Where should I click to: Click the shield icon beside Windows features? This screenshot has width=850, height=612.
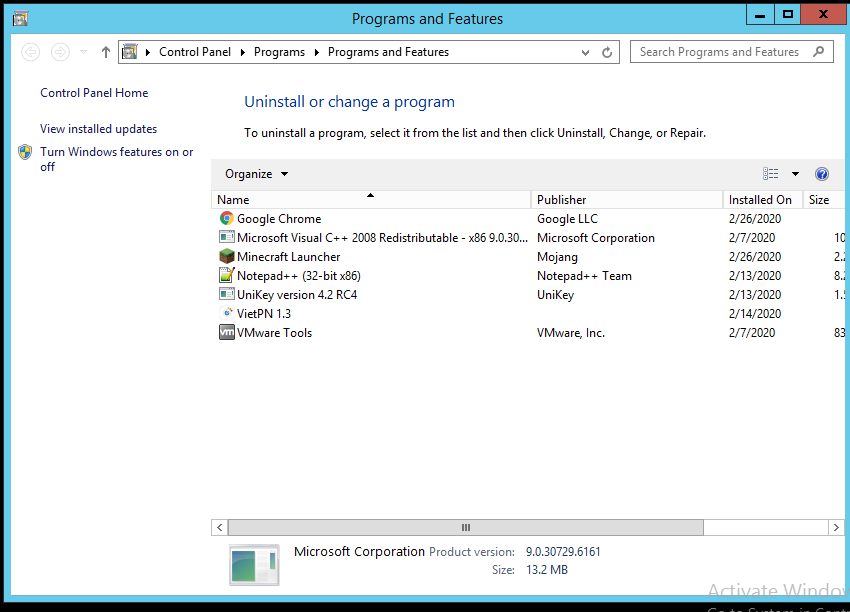tap(25, 152)
